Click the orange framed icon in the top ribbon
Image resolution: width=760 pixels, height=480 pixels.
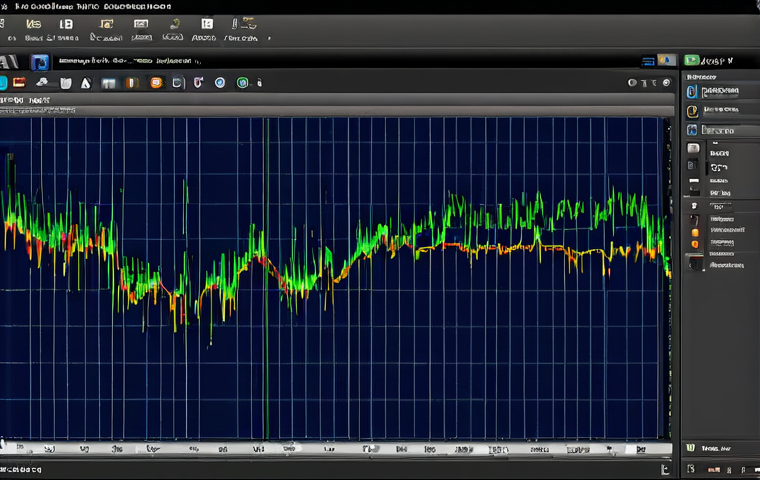106,24
